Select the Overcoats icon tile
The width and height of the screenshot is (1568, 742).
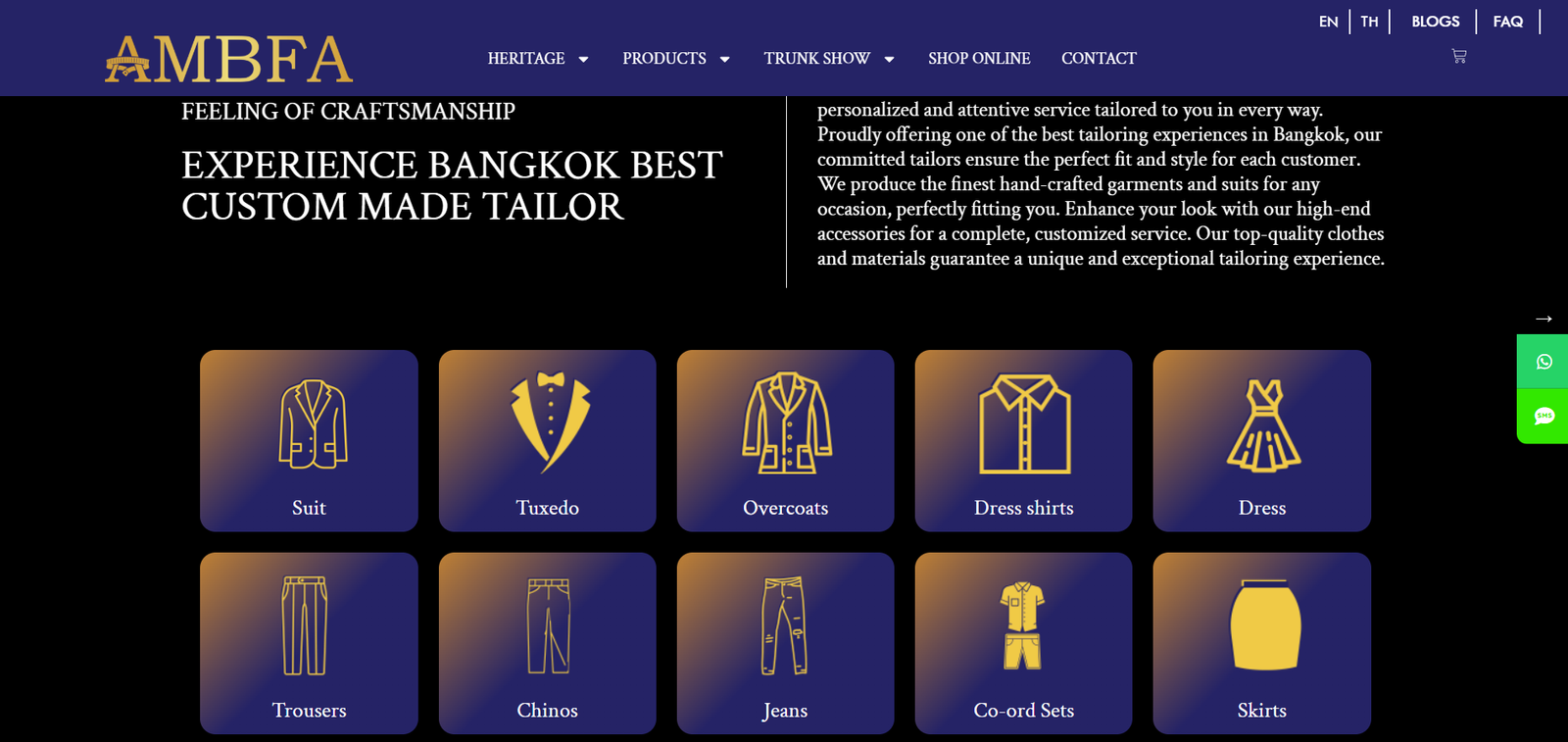click(786, 441)
